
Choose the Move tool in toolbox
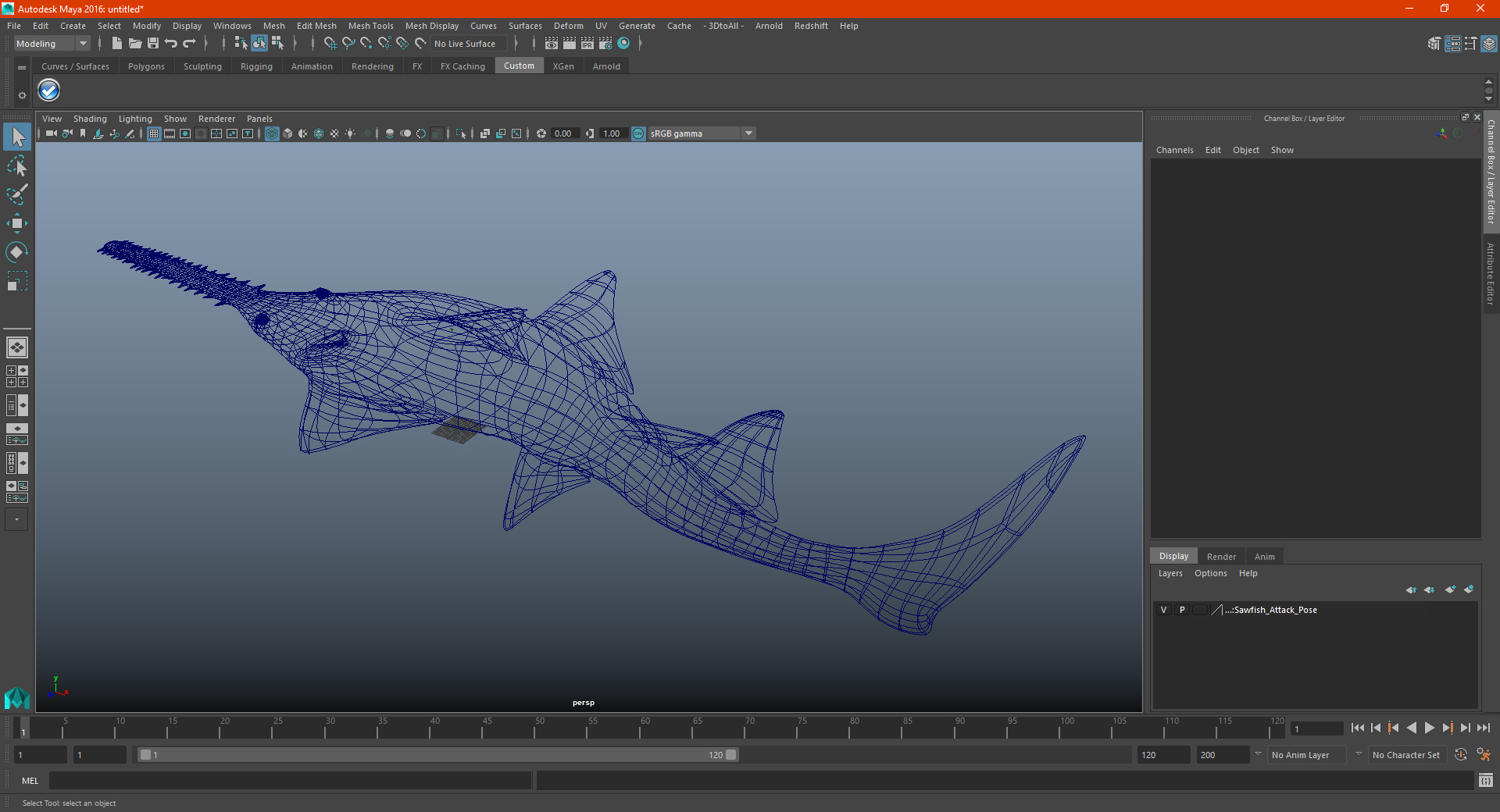[x=17, y=223]
